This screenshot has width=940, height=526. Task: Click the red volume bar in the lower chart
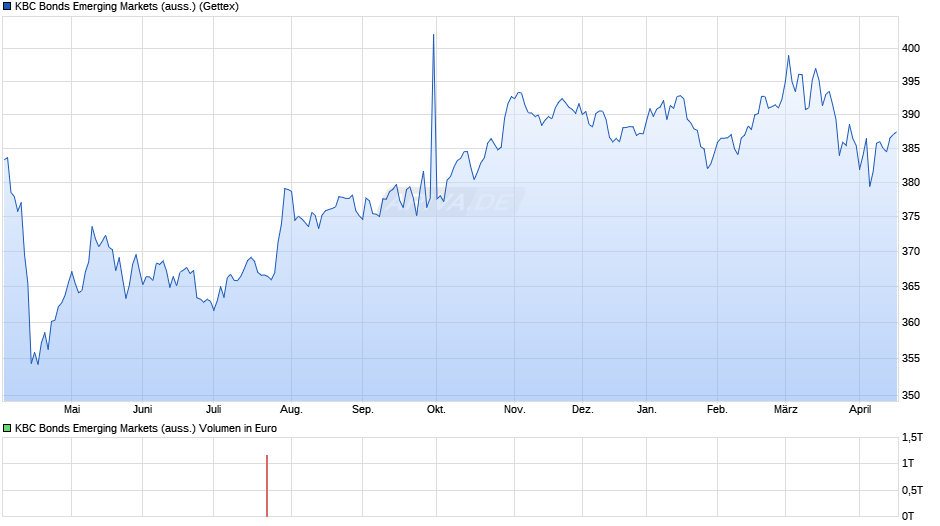coord(267,486)
